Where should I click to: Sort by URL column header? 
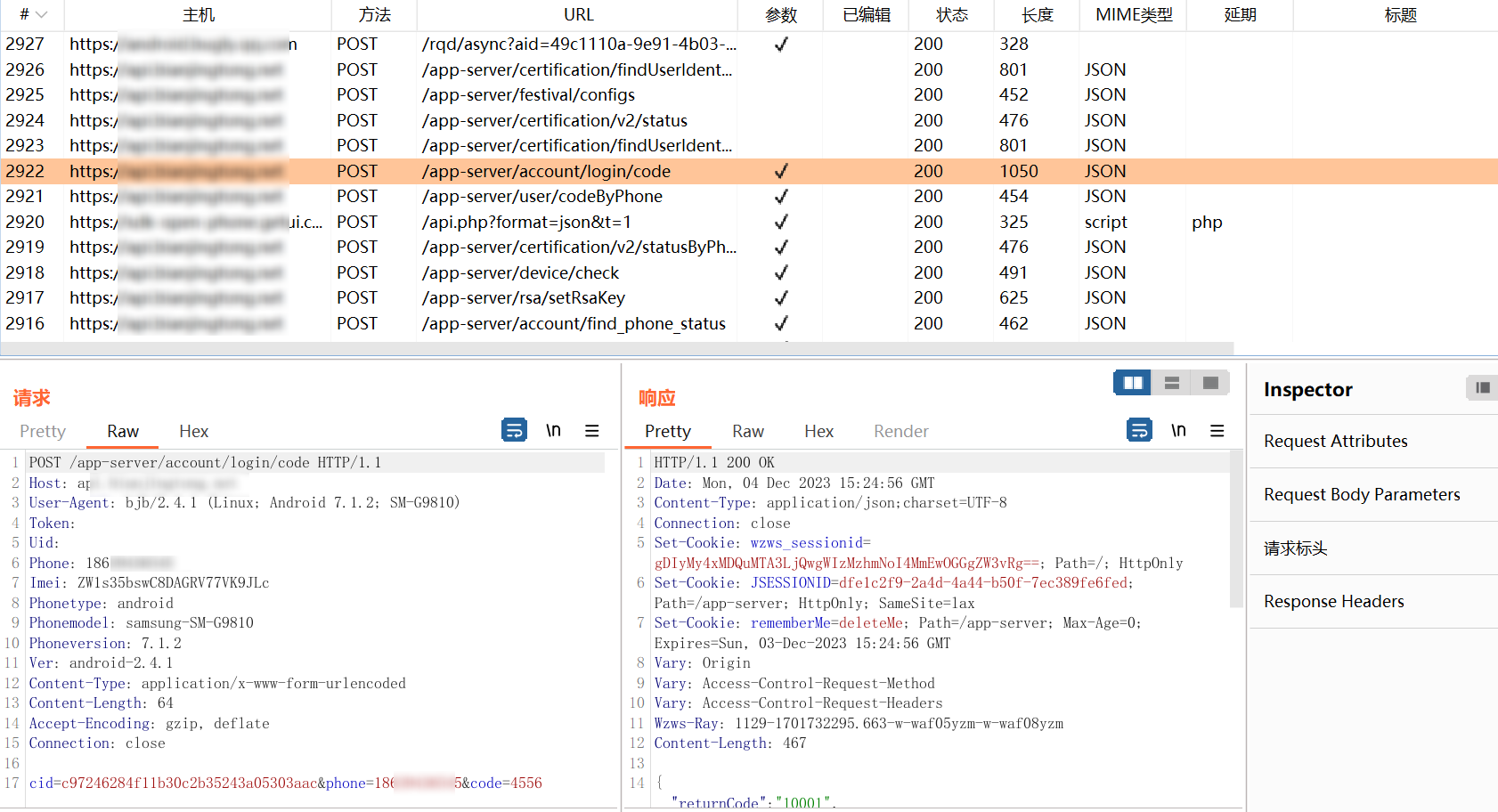click(578, 15)
